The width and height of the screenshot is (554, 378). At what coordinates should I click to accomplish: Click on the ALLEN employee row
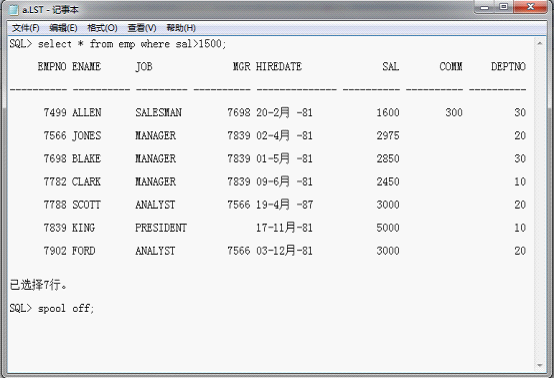[268, 113]
